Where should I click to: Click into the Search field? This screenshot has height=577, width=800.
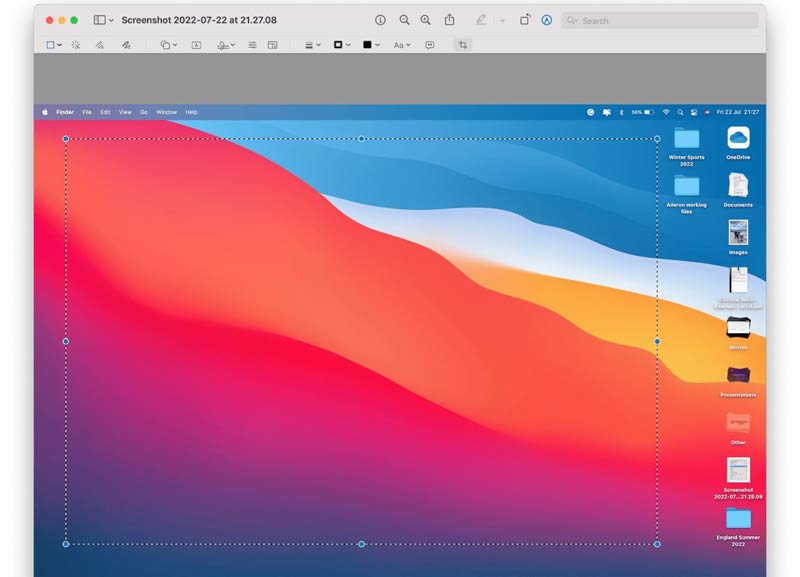click(x=660, y=20)
